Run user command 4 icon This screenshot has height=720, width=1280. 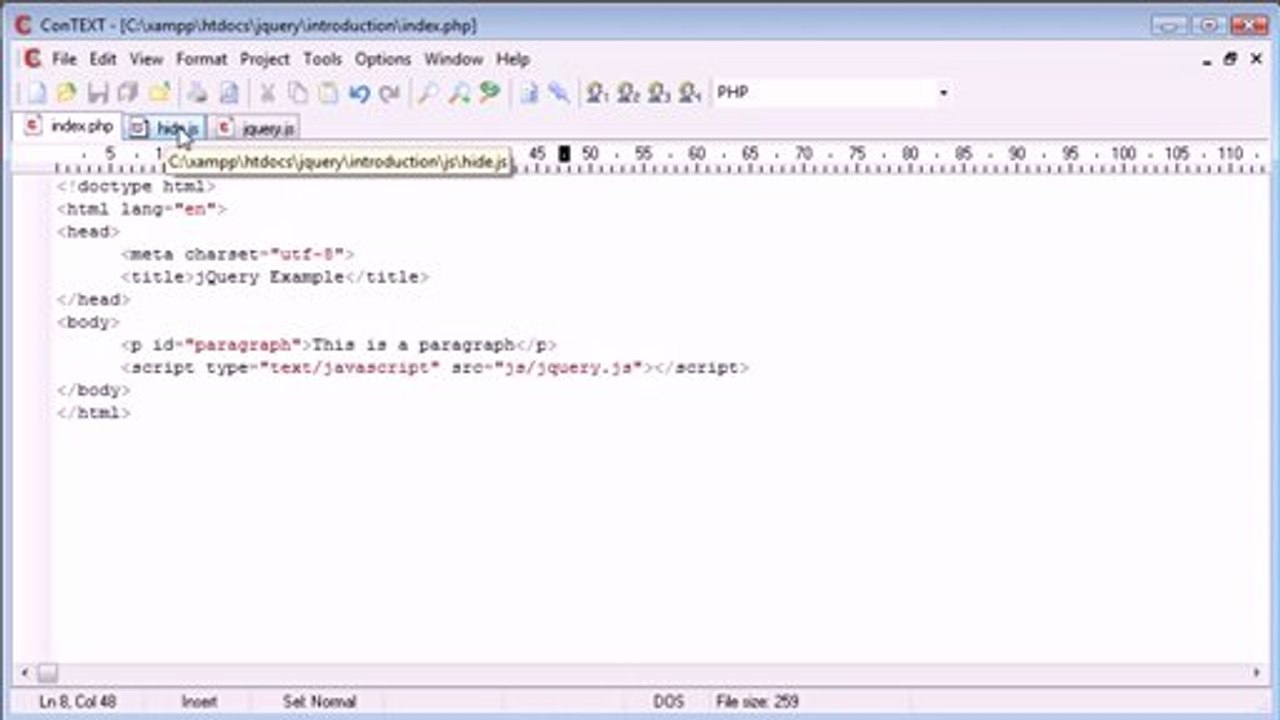click(690, 93)
